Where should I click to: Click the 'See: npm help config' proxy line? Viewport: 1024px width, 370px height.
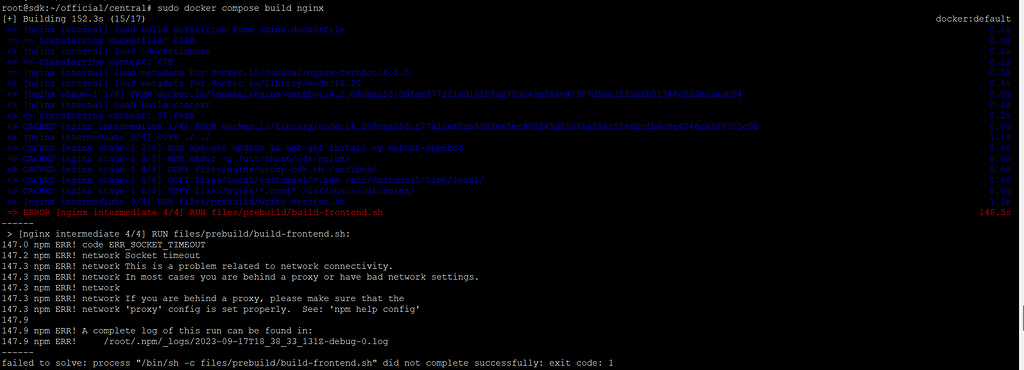(x=210, y=309)
